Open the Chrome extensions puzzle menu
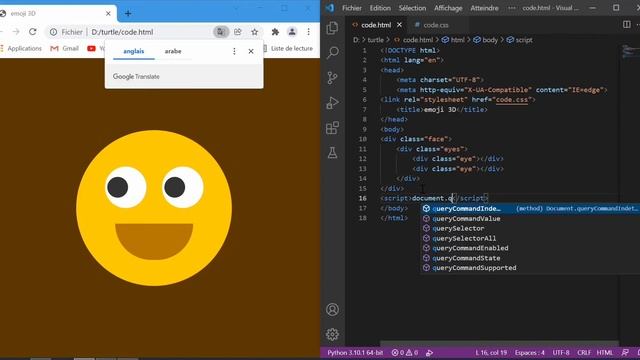The height and width of the screenshot is (360, 640). pos(275,32)
